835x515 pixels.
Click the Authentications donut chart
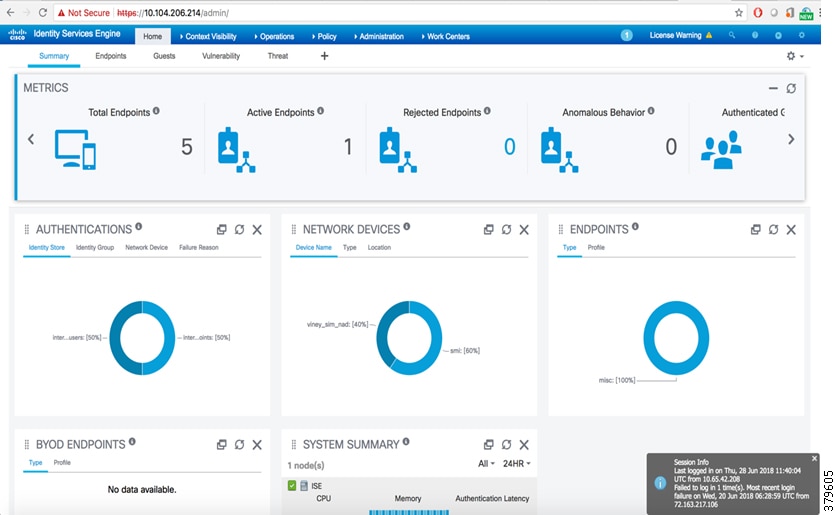[x=142, y=338]
